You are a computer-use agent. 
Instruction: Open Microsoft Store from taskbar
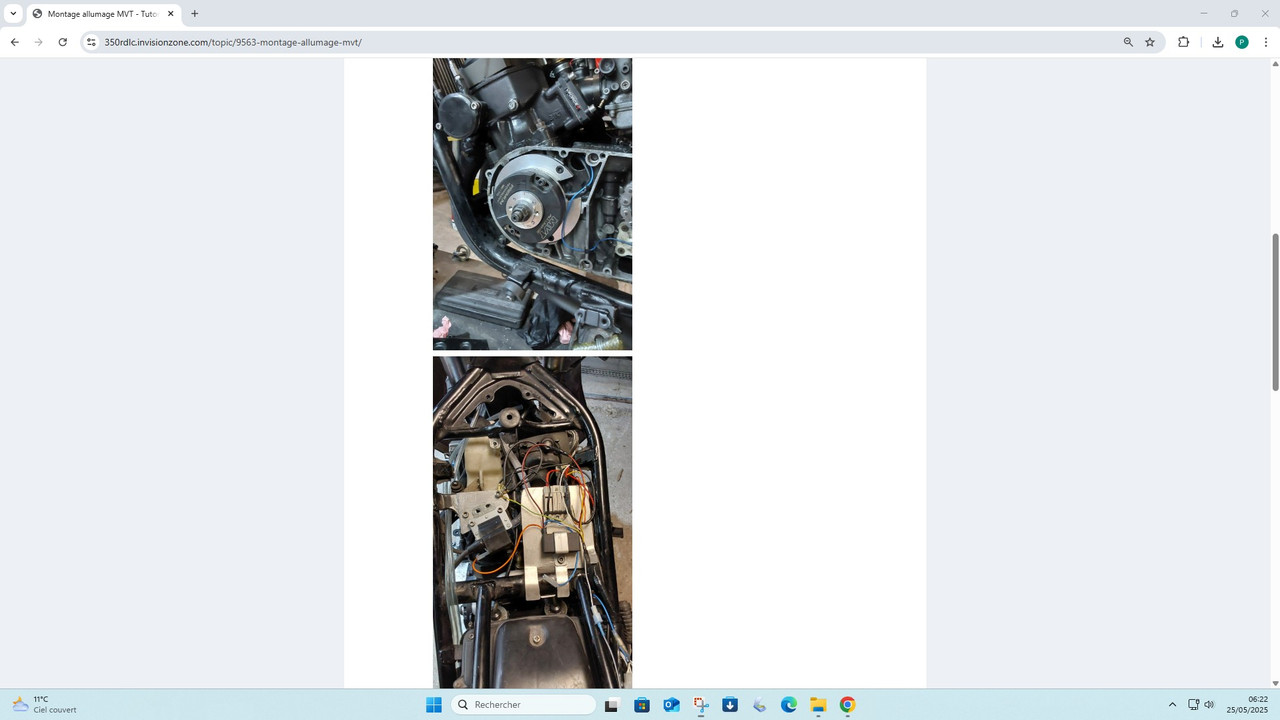pos(642,705)
